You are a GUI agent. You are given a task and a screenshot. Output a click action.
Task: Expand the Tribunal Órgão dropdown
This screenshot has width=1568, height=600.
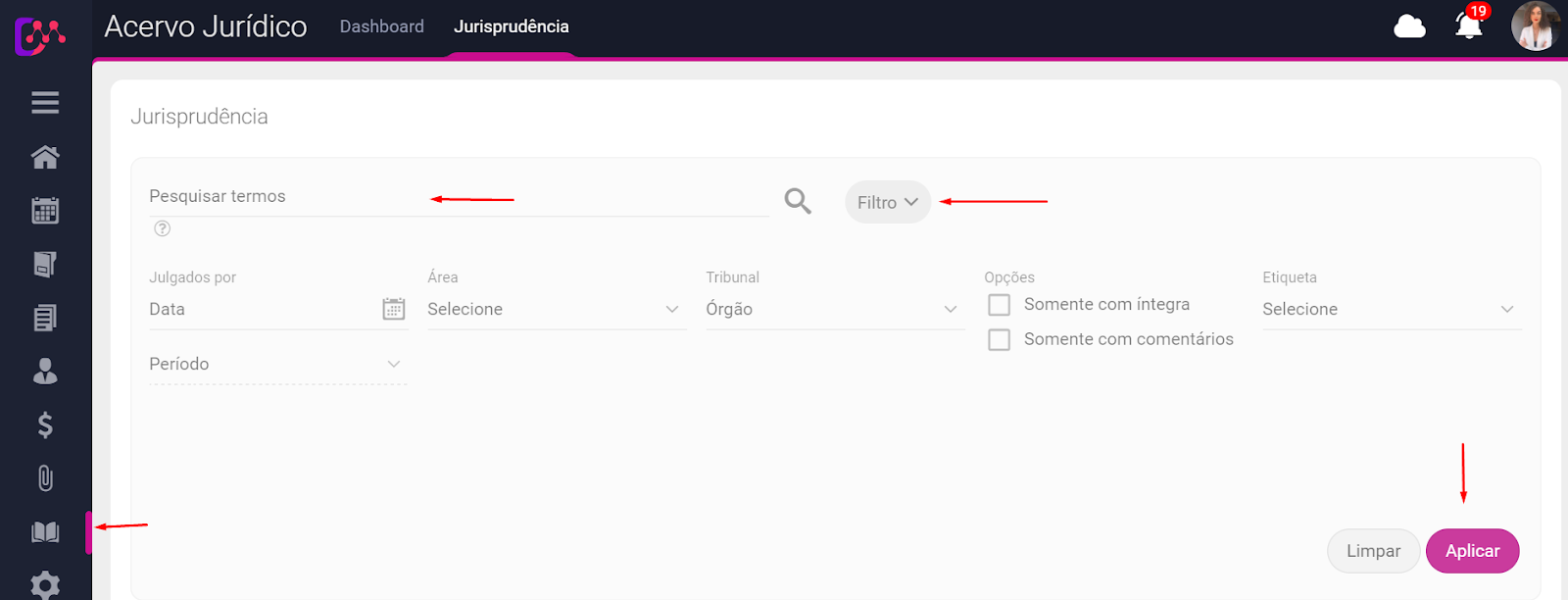coord(832,309)
